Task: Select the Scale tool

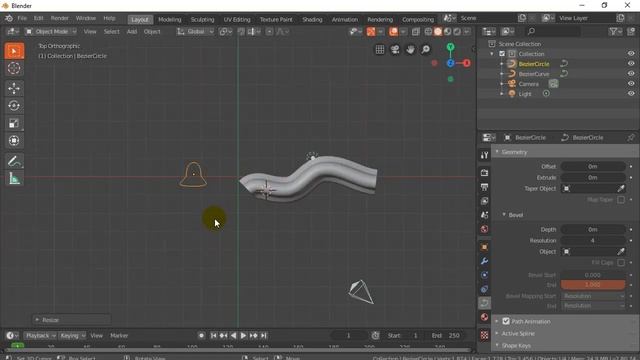Action: click(14, 123)
